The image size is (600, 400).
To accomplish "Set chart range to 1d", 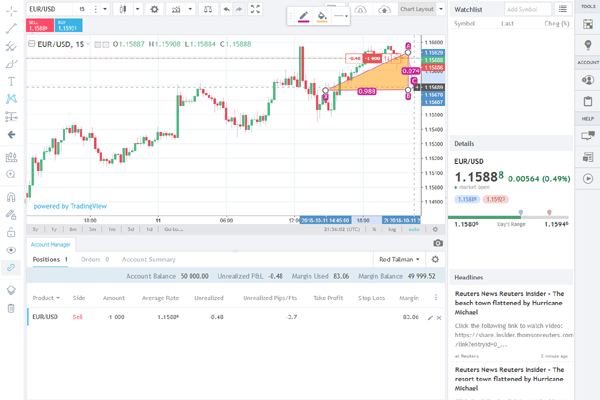I will point(149,229).
